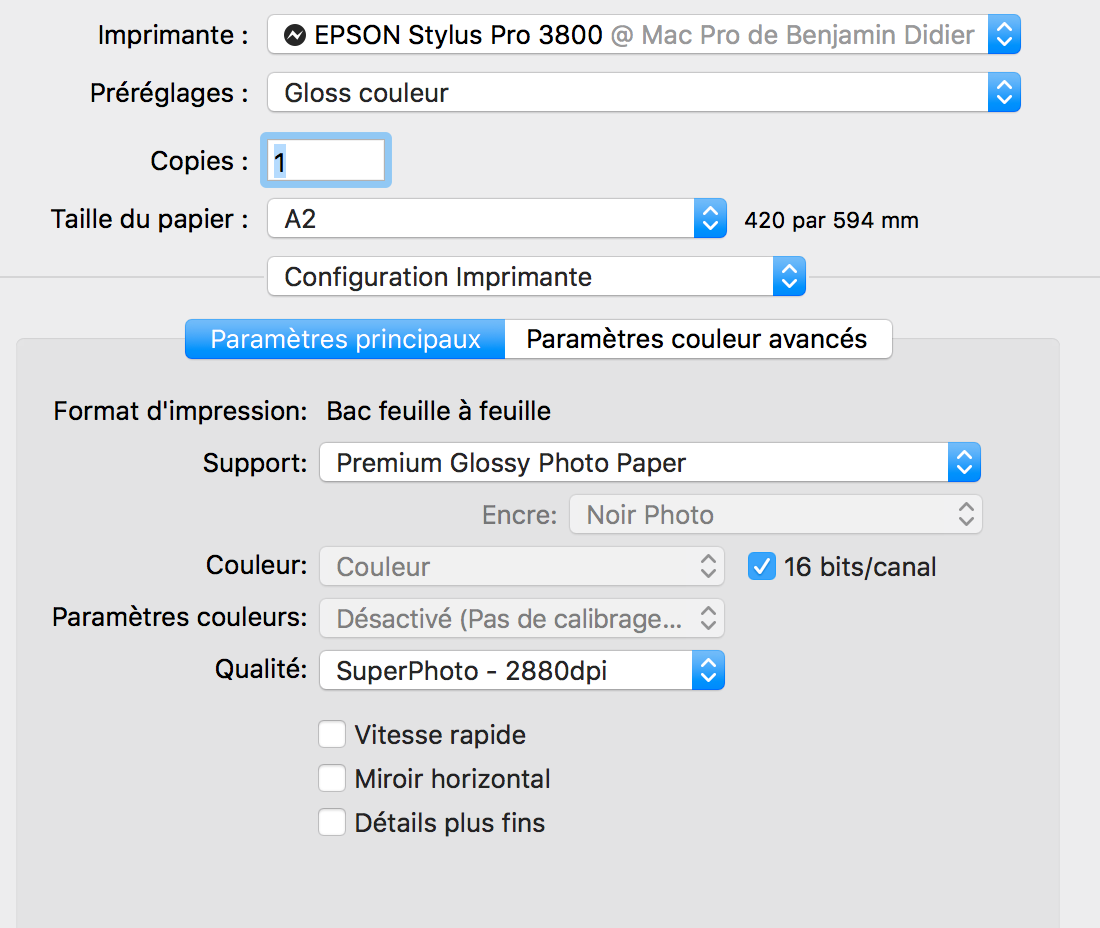Enable the Vitesse rapide checkbox
Viewport: 1100px width, 928px height.
tap(332, 735)
